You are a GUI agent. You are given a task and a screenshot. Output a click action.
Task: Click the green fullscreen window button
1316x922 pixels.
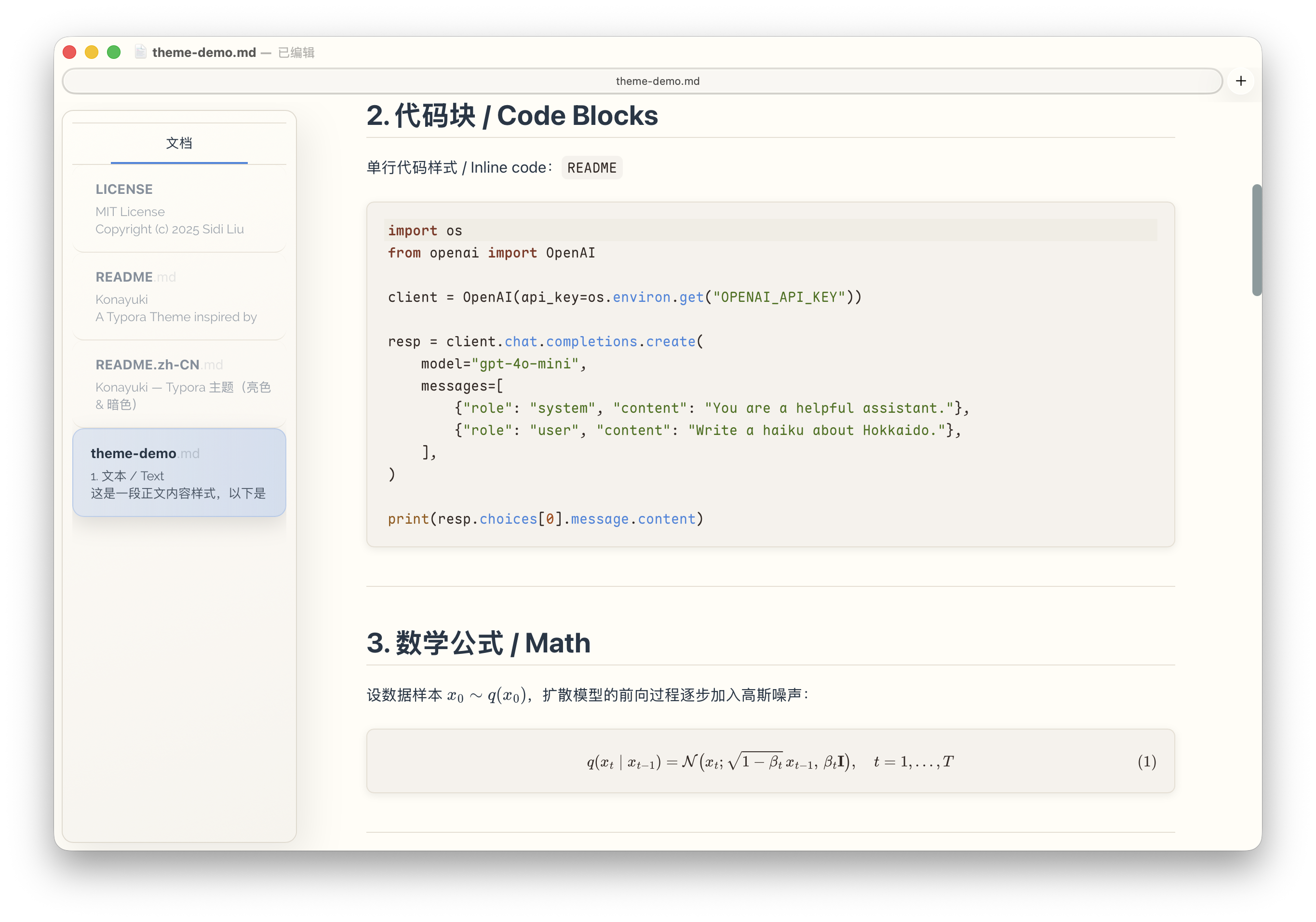tap(114, 52)
